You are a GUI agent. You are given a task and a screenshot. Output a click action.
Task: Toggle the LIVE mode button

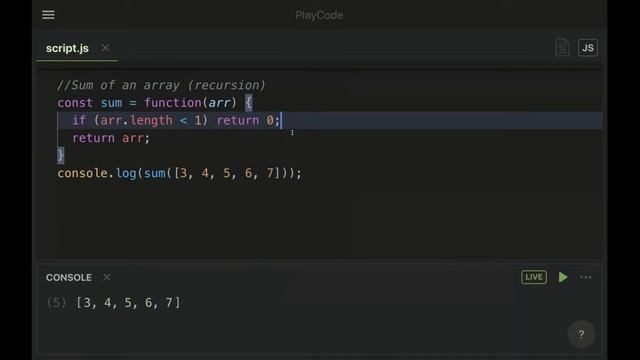pyautogui.click(x=534, y=277)
